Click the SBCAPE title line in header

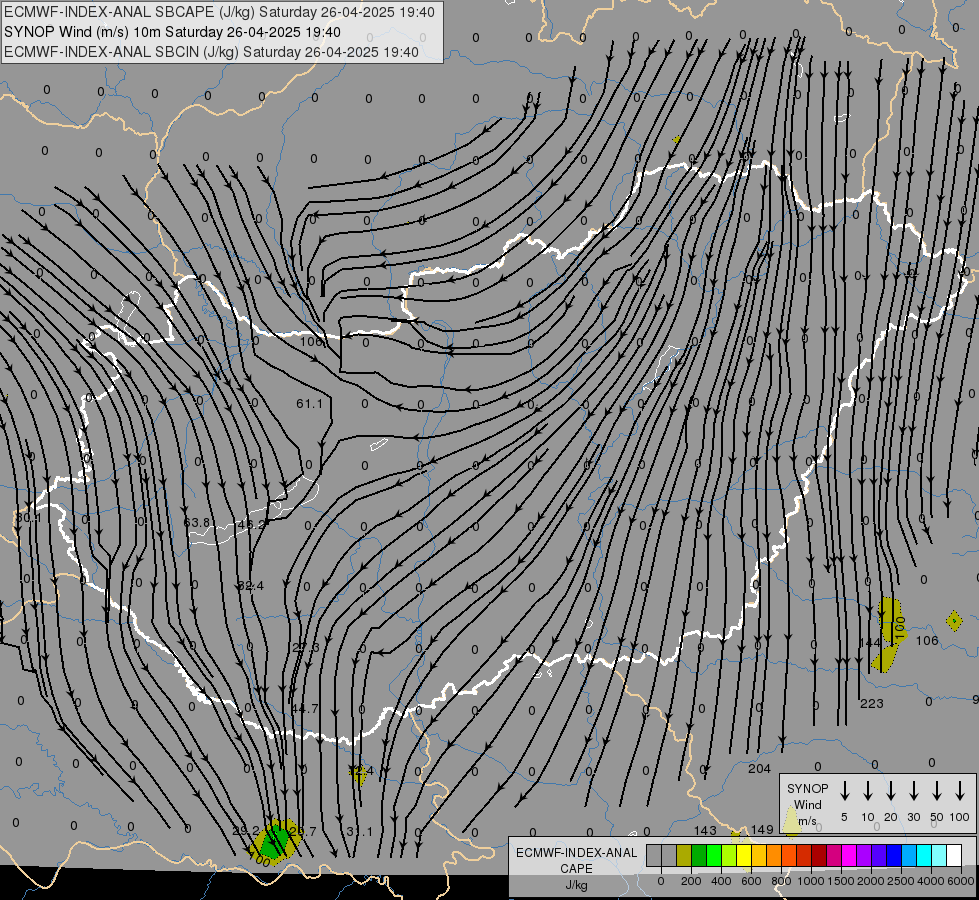tap(219, 12)
